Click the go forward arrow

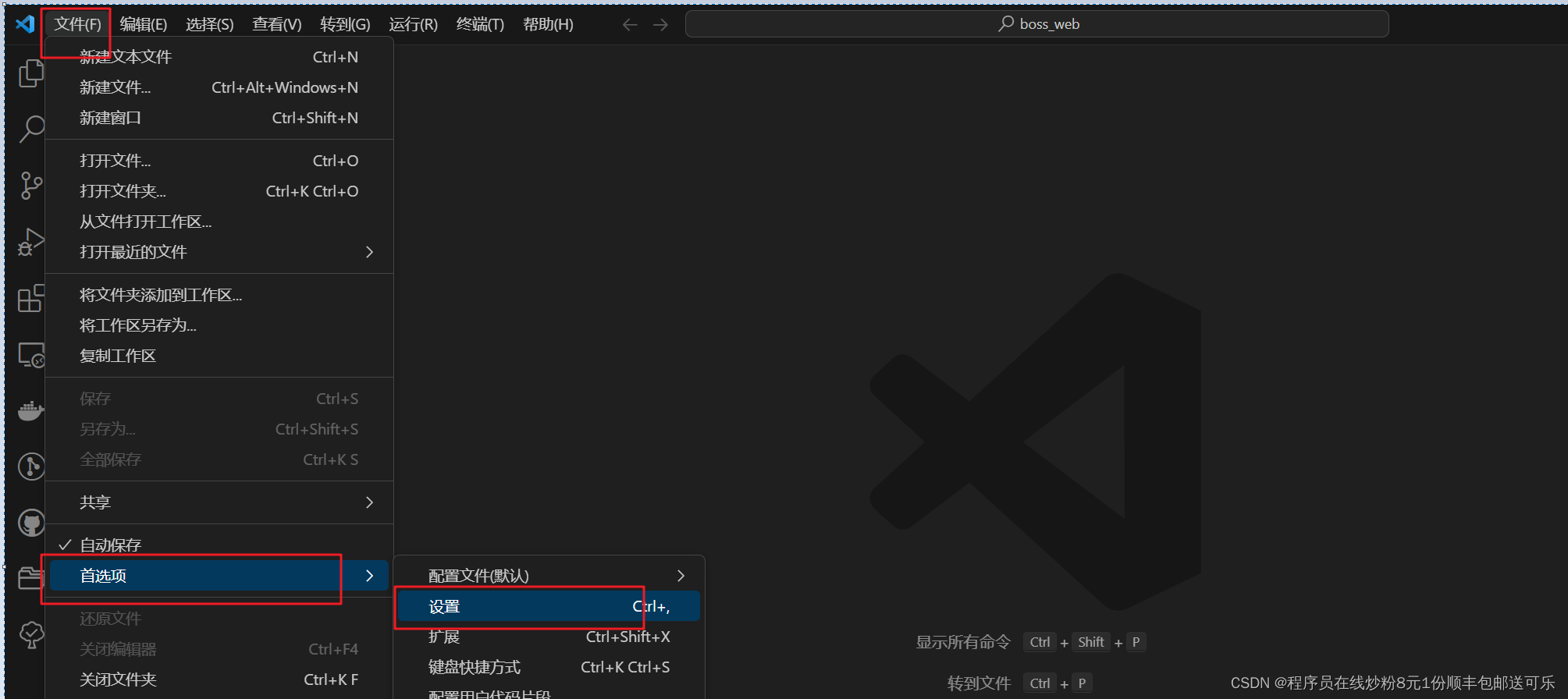(660, 25)
